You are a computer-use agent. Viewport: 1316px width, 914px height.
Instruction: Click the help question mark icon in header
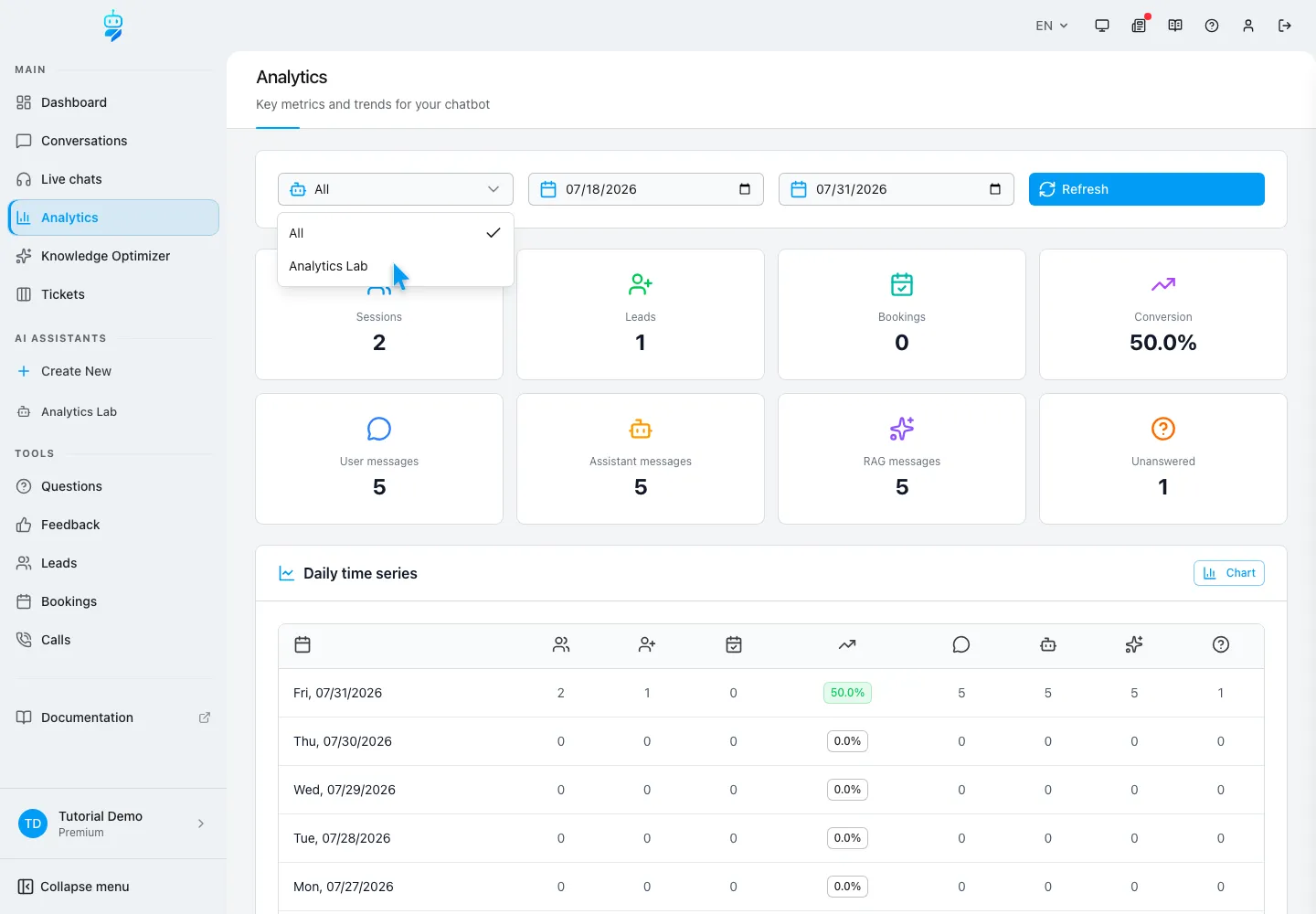pyautogui.click(x=1212, y=26)
